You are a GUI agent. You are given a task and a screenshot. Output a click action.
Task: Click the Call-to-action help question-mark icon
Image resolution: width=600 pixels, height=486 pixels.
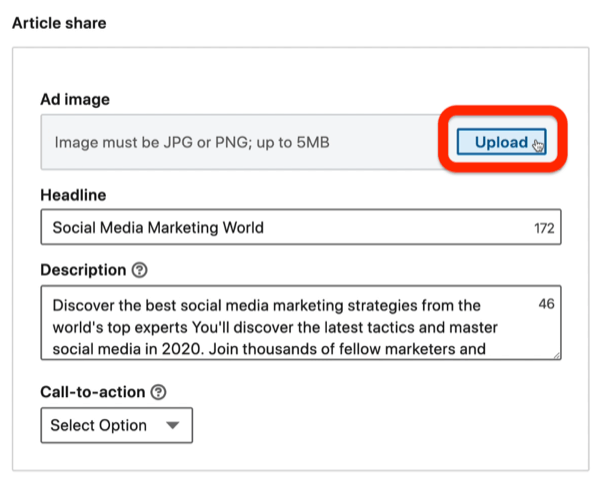coord(158,392)
